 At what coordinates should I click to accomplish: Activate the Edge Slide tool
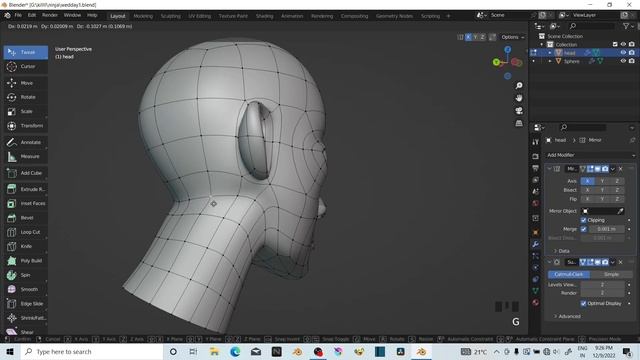(26, 304)
